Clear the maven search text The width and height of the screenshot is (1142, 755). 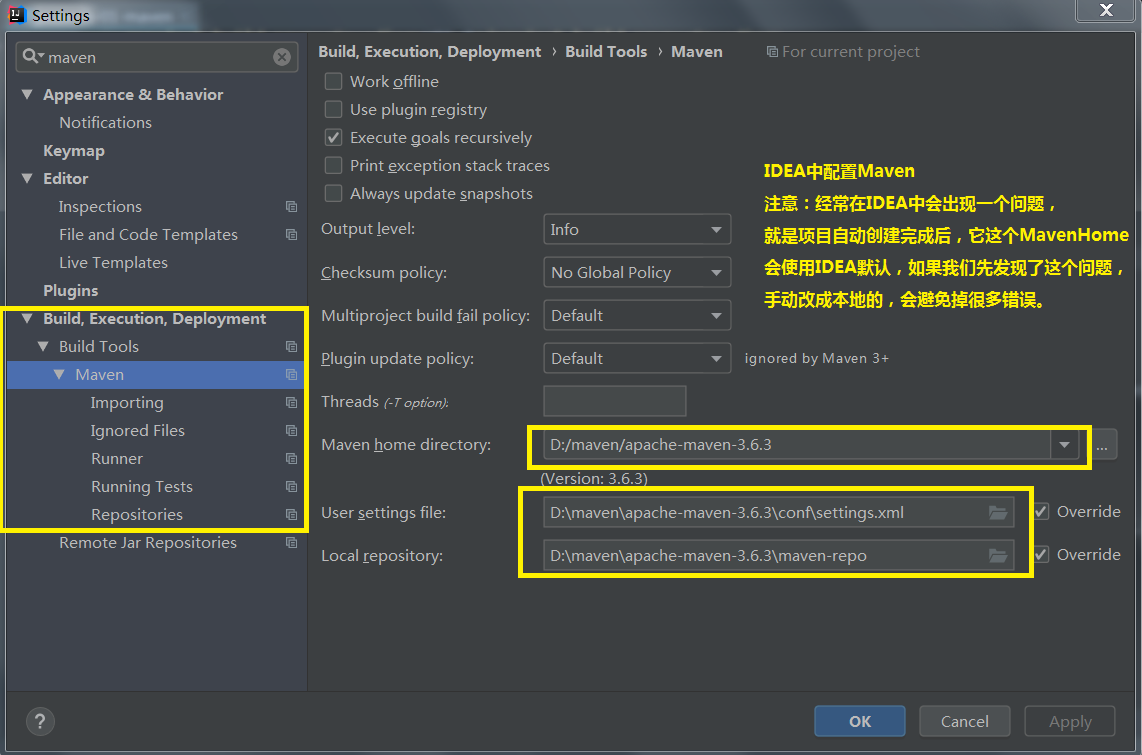click(282, 57)
